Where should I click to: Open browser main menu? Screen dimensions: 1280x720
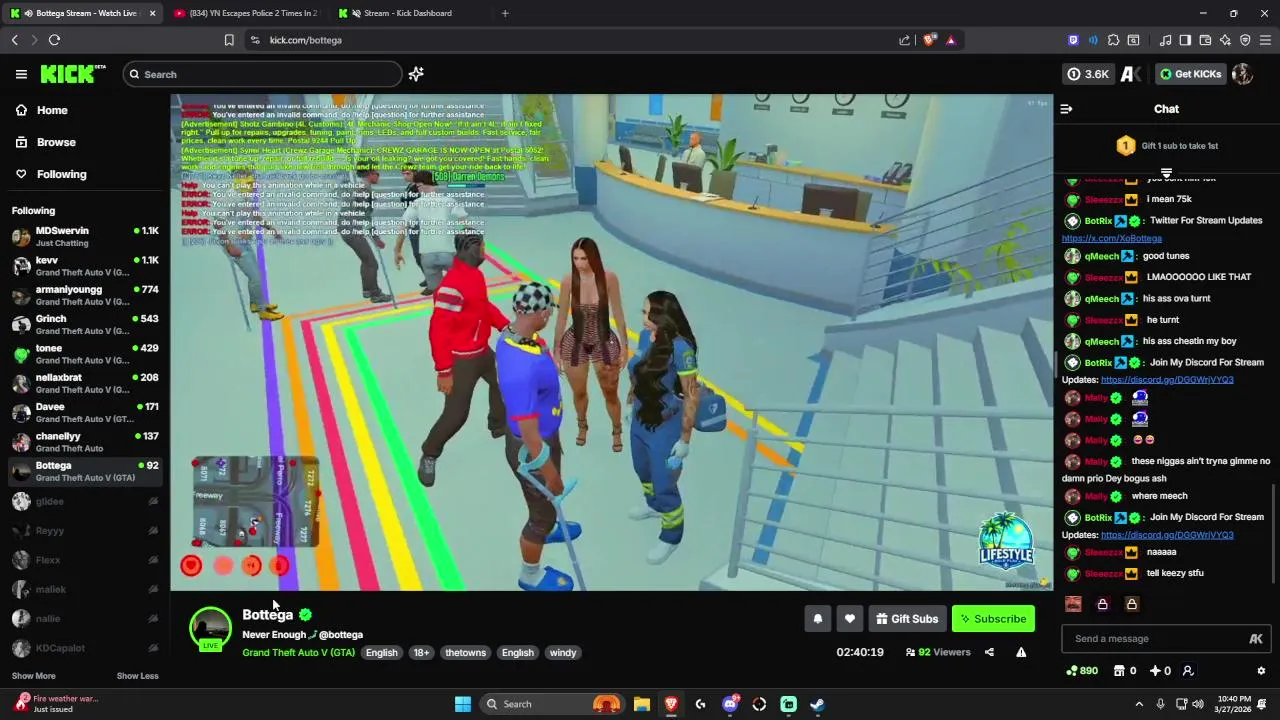click(1265, 40)
